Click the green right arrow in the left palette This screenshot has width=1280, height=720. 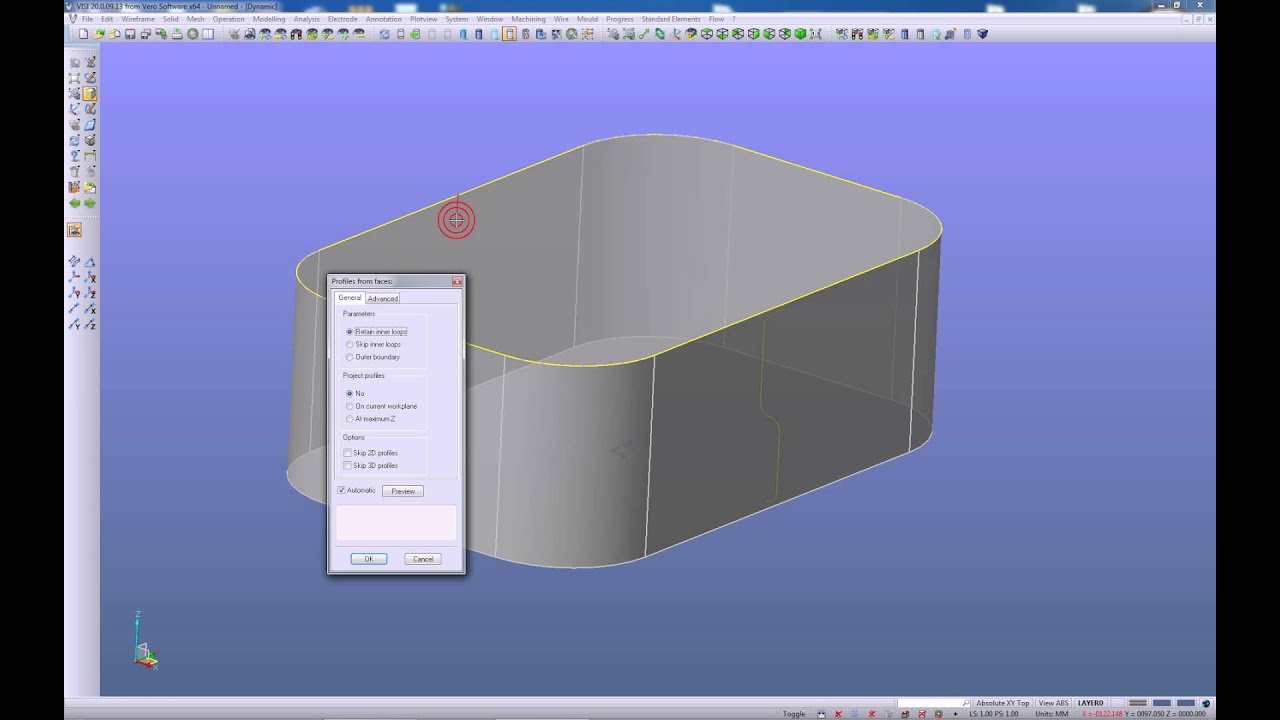(x=90, y=203)
